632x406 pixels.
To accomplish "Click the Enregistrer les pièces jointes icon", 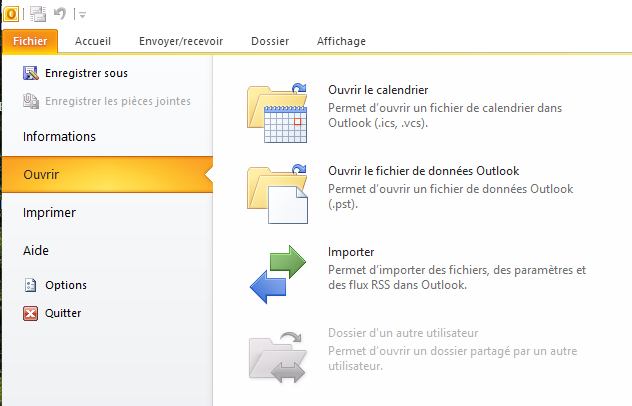I will pos(30,100).
